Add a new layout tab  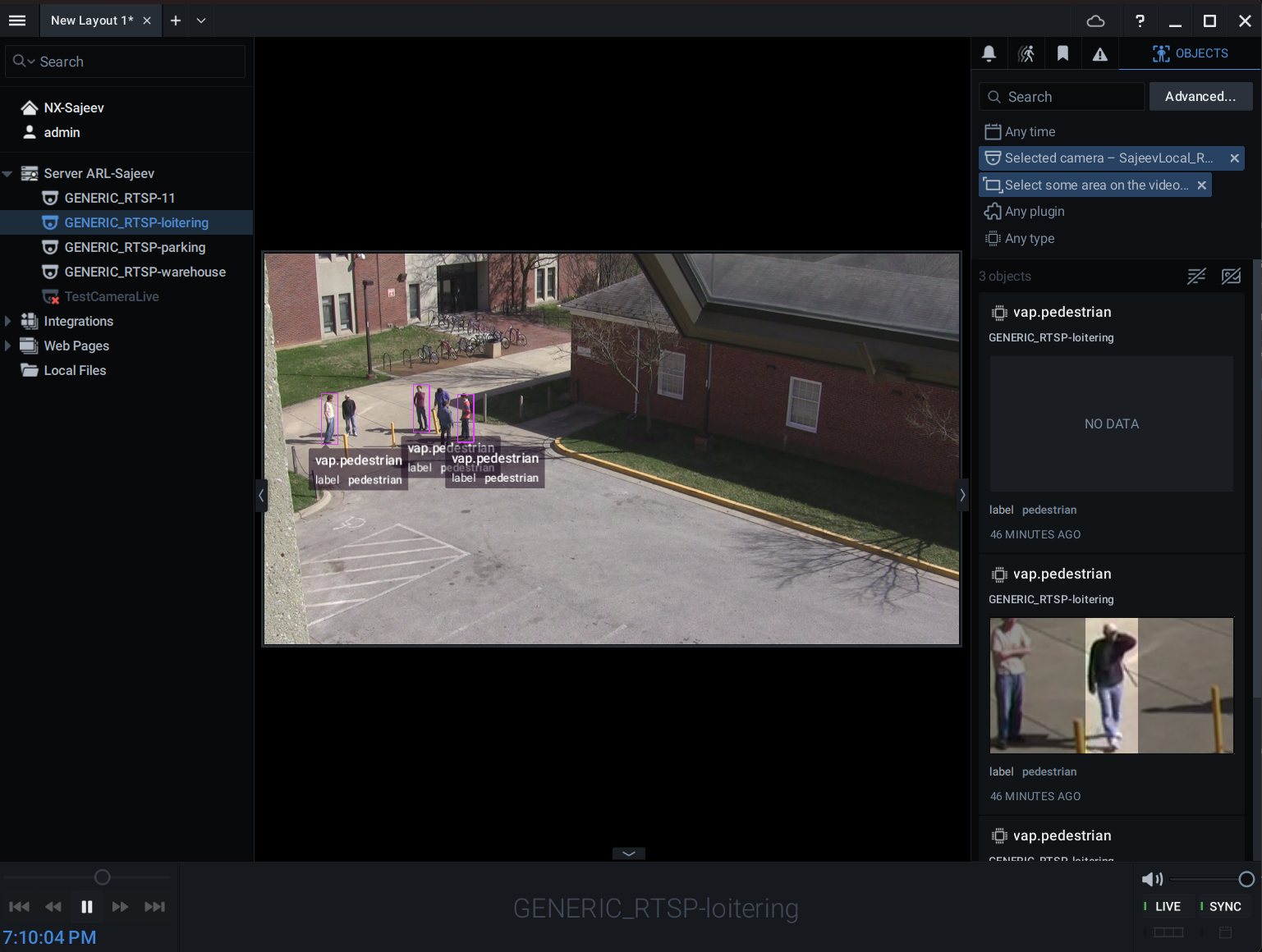pyautogui.click(x=176, y=21)
